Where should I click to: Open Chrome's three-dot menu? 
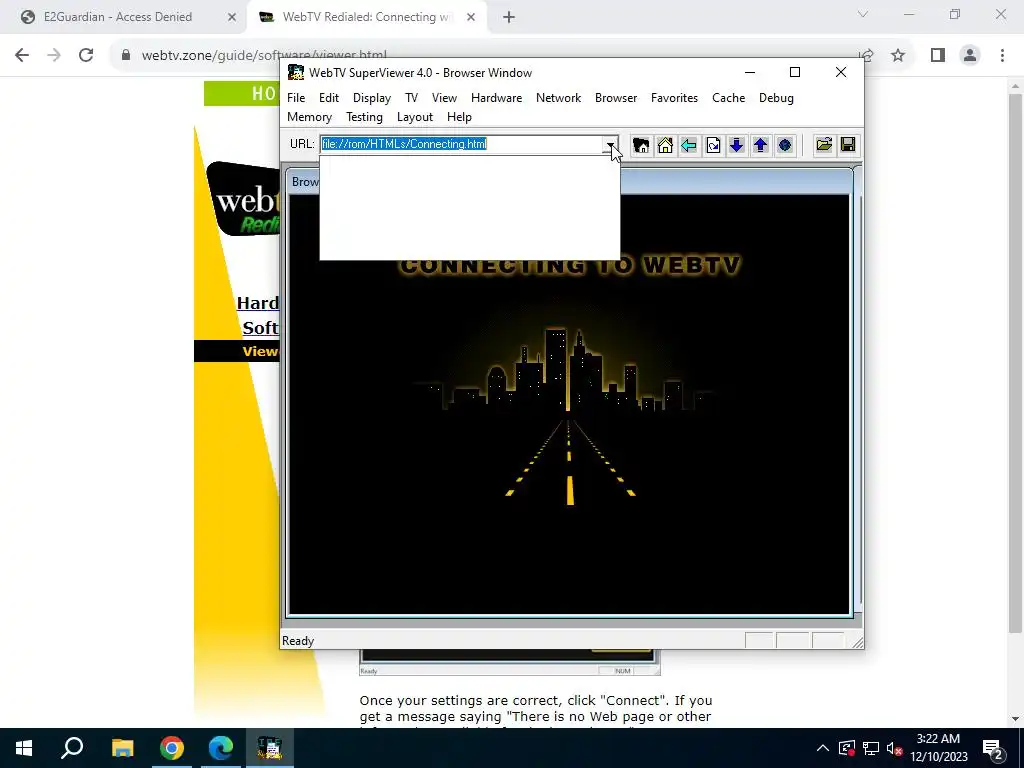[1002, 56]
